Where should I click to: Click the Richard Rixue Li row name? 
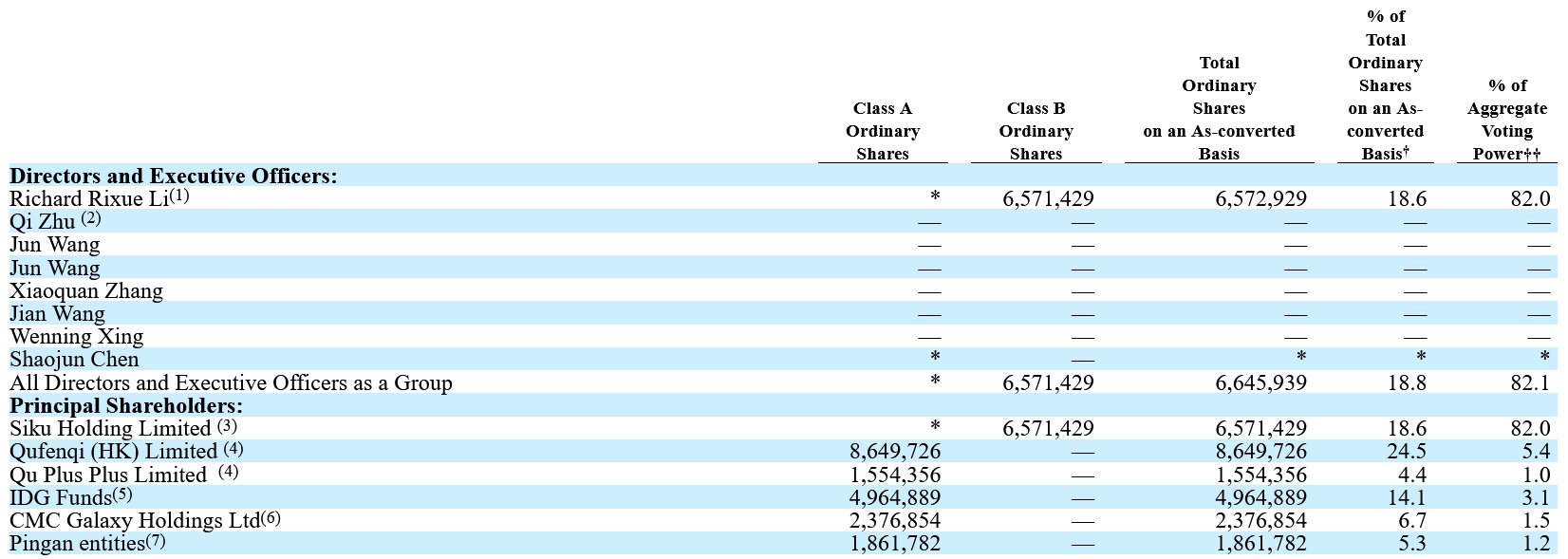click(99, 198)
